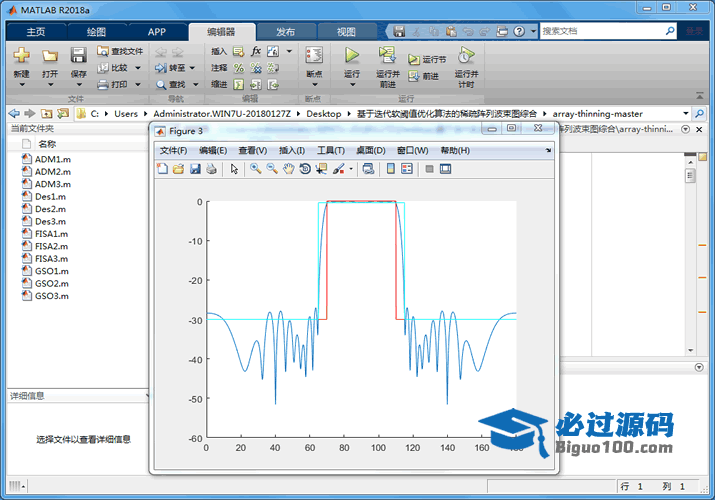Open Insert (插入) menu in Figure 3
The width and height of the screenshot is (715, 500).
pyautogui.click(x=292, y=150)
